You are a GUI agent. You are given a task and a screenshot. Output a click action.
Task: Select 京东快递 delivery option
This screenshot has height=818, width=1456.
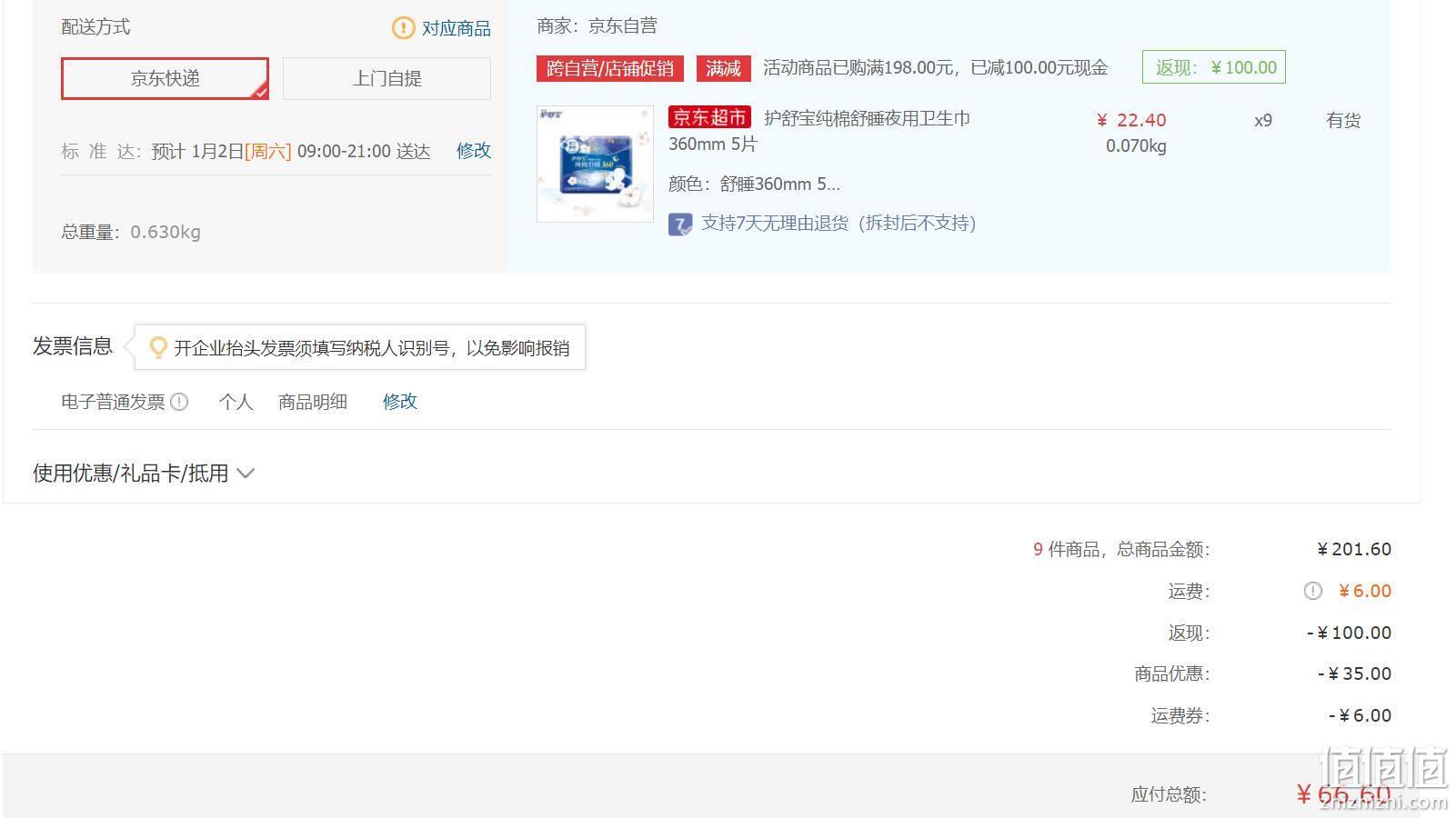pyautogui.click(x=165, y=78)
